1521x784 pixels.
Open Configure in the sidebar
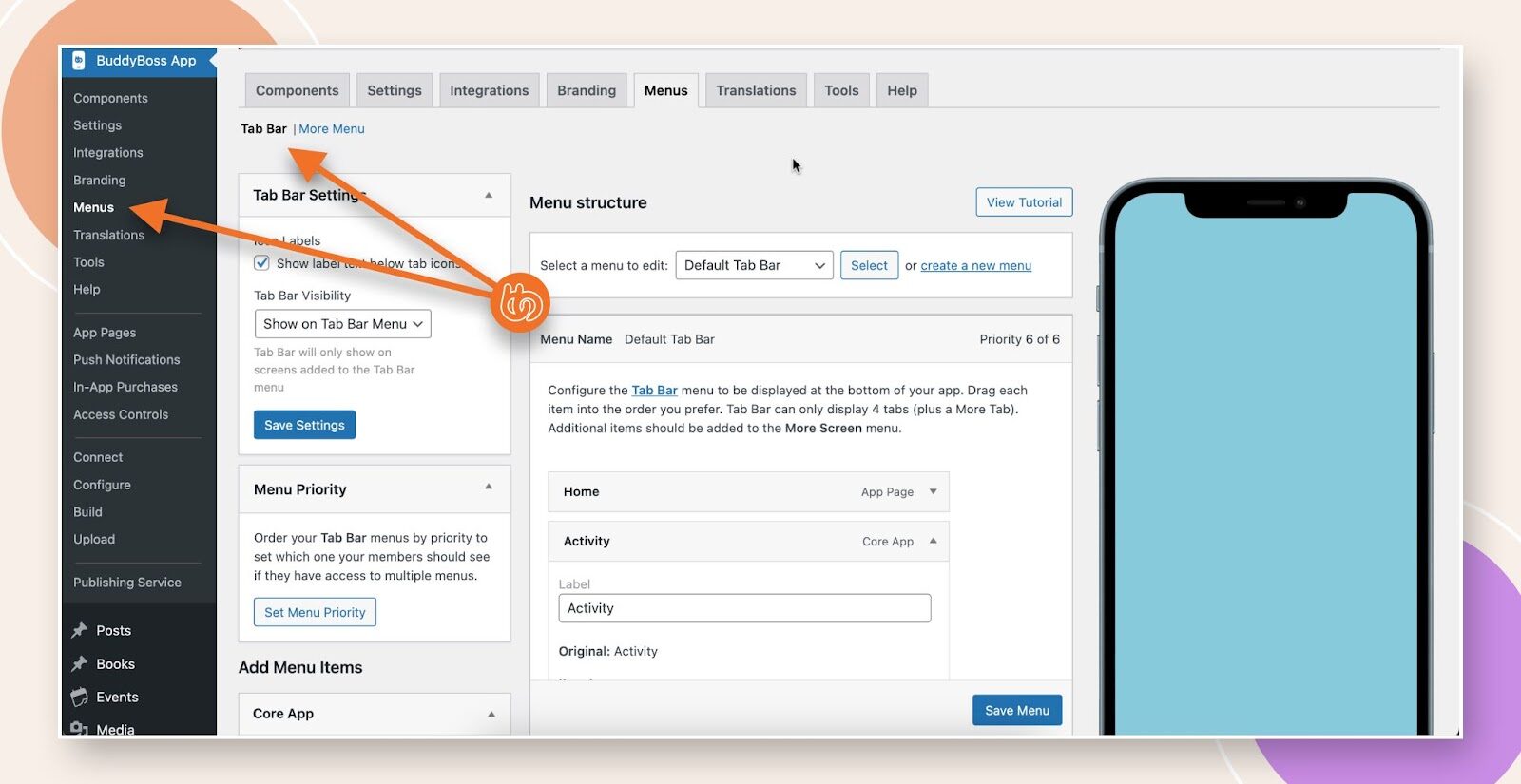[x=102, y=485]
